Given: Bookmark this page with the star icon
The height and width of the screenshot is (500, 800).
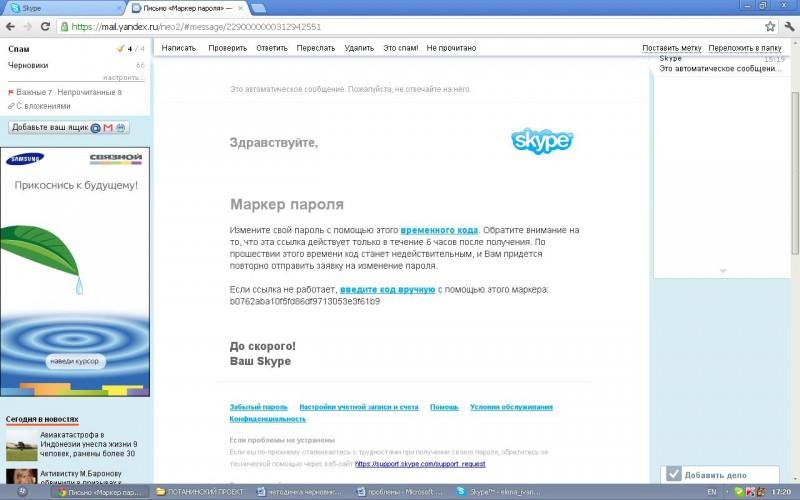Looking at the screenshot, I should [770, 27].
